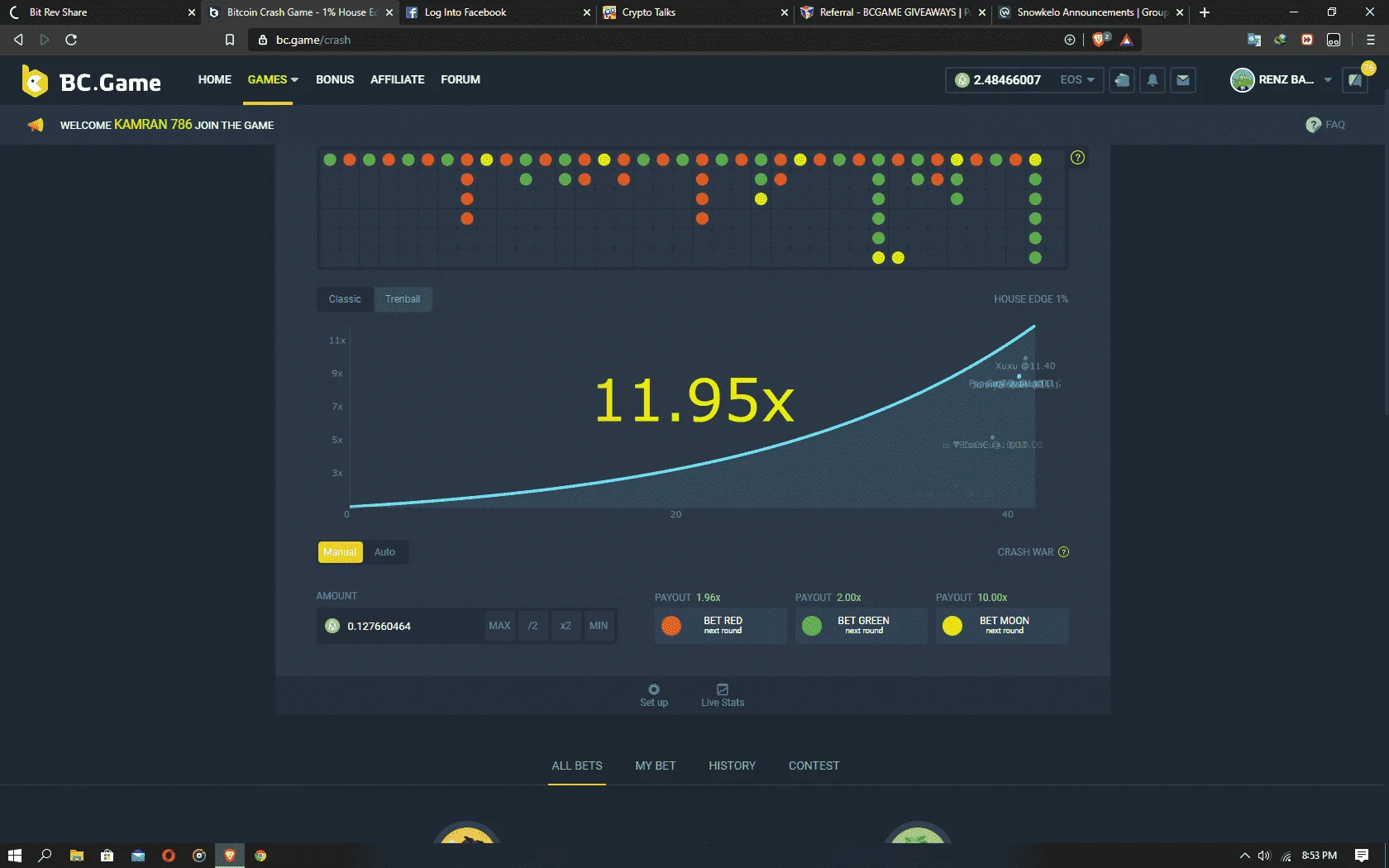Select Manual betting mode
This screenshot has height=868, width=1389.
coord(340,552)
